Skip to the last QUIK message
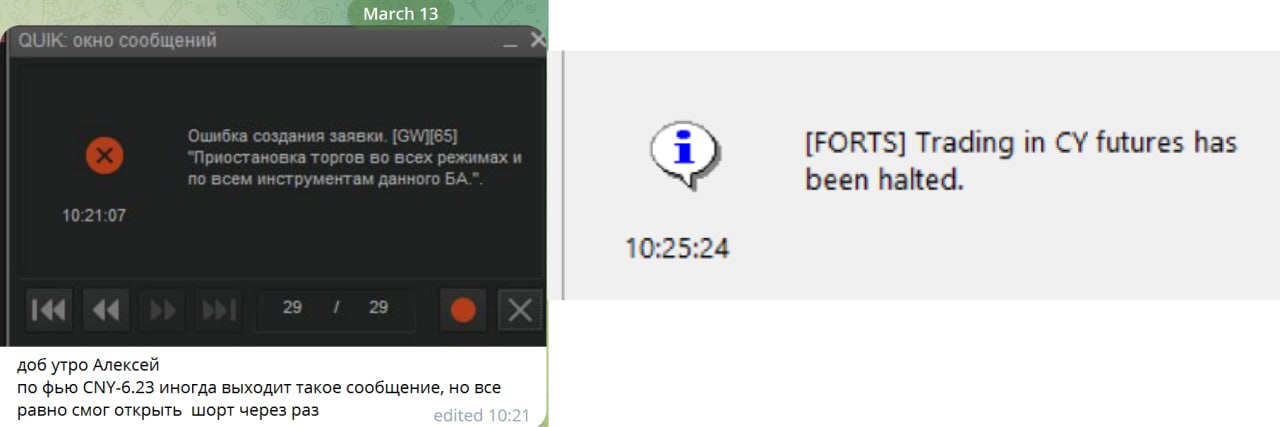The width and height of the screenshot is (1280, 427). click(220, 309)
